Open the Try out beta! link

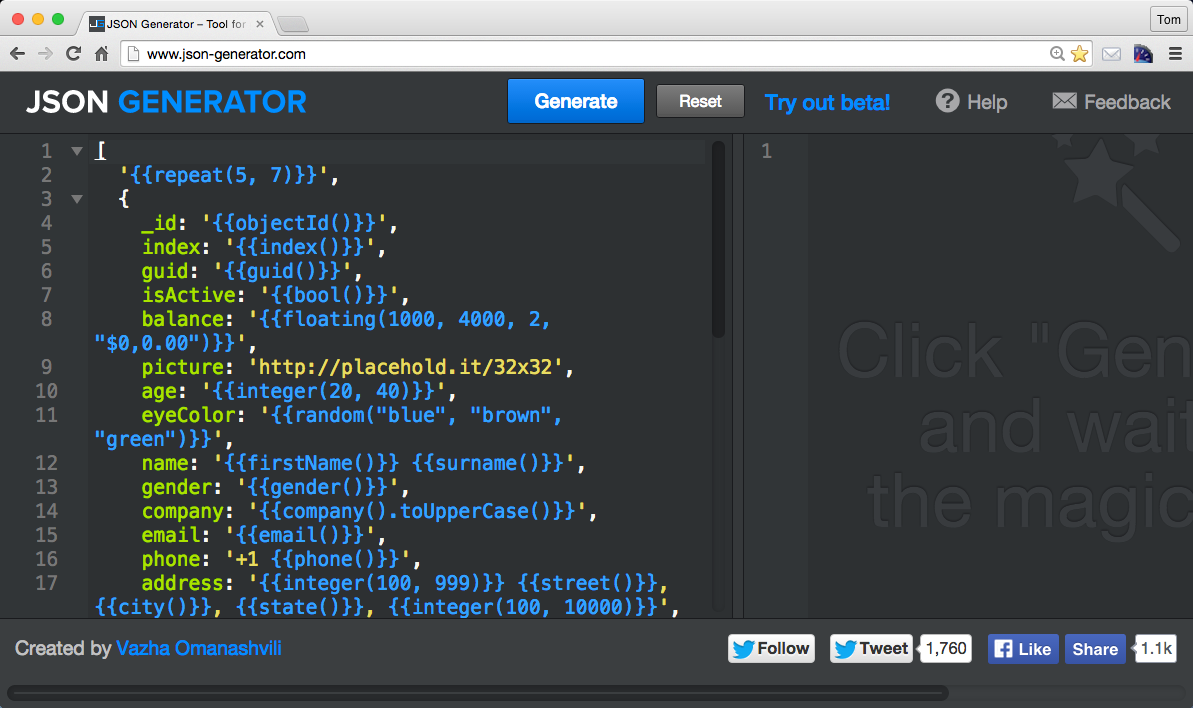tap(827, 101)
